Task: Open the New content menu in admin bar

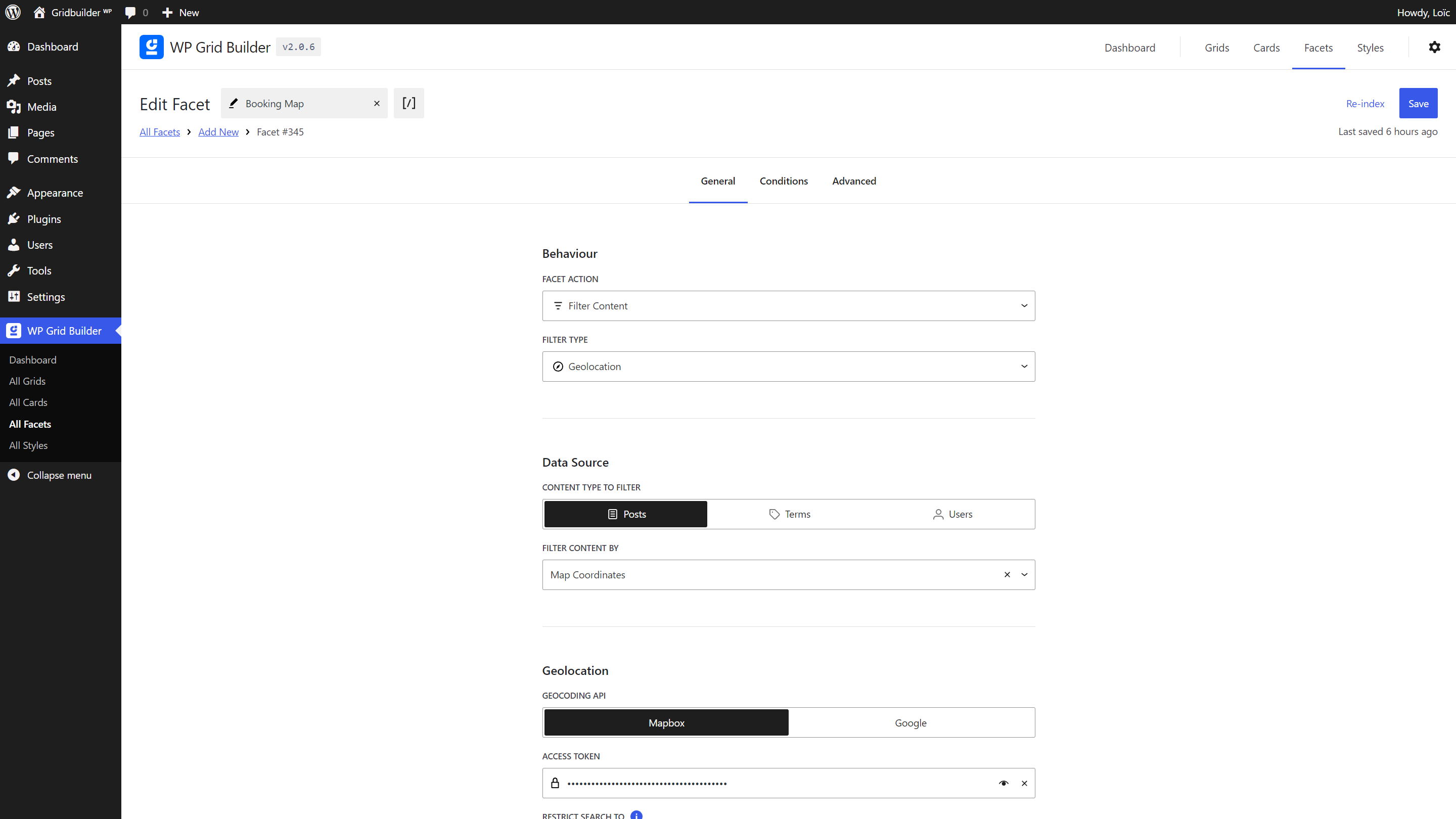Action: (180, 12)
